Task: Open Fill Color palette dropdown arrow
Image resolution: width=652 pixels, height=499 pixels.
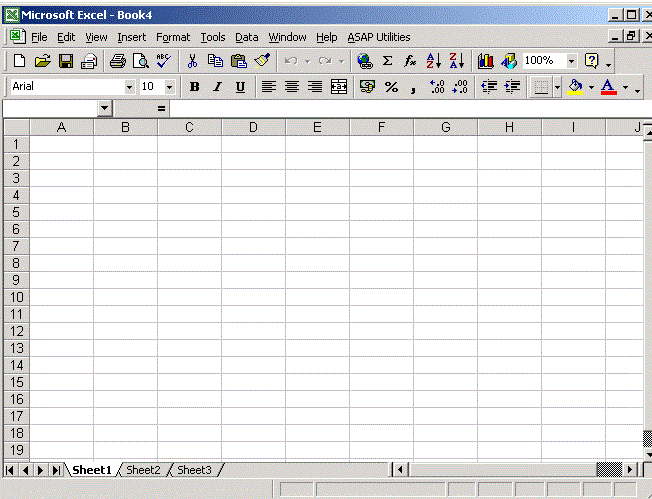Action: click(591, 87)
